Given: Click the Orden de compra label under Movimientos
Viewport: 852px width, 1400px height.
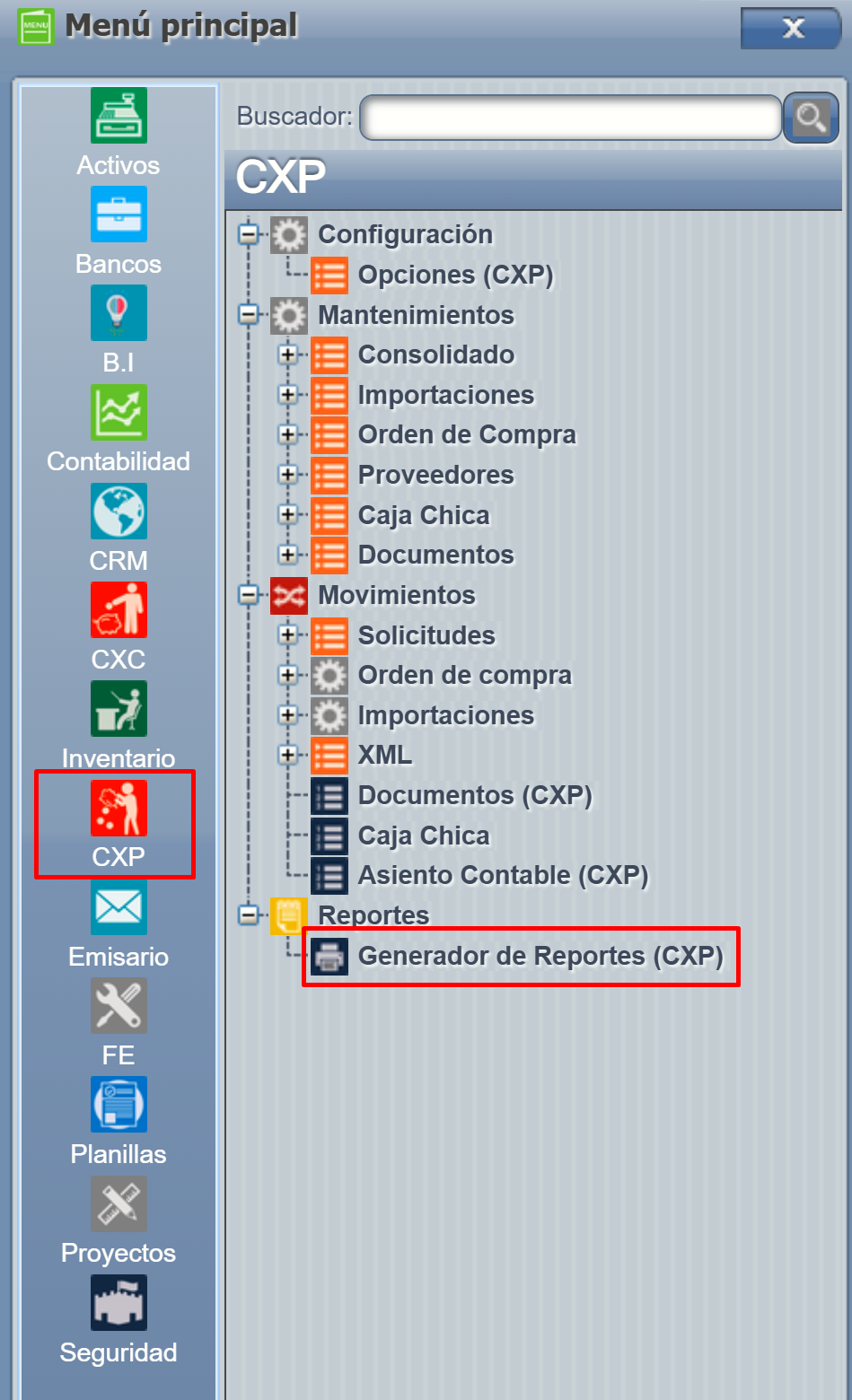Looking at the screenshot, I should [465, 676].
